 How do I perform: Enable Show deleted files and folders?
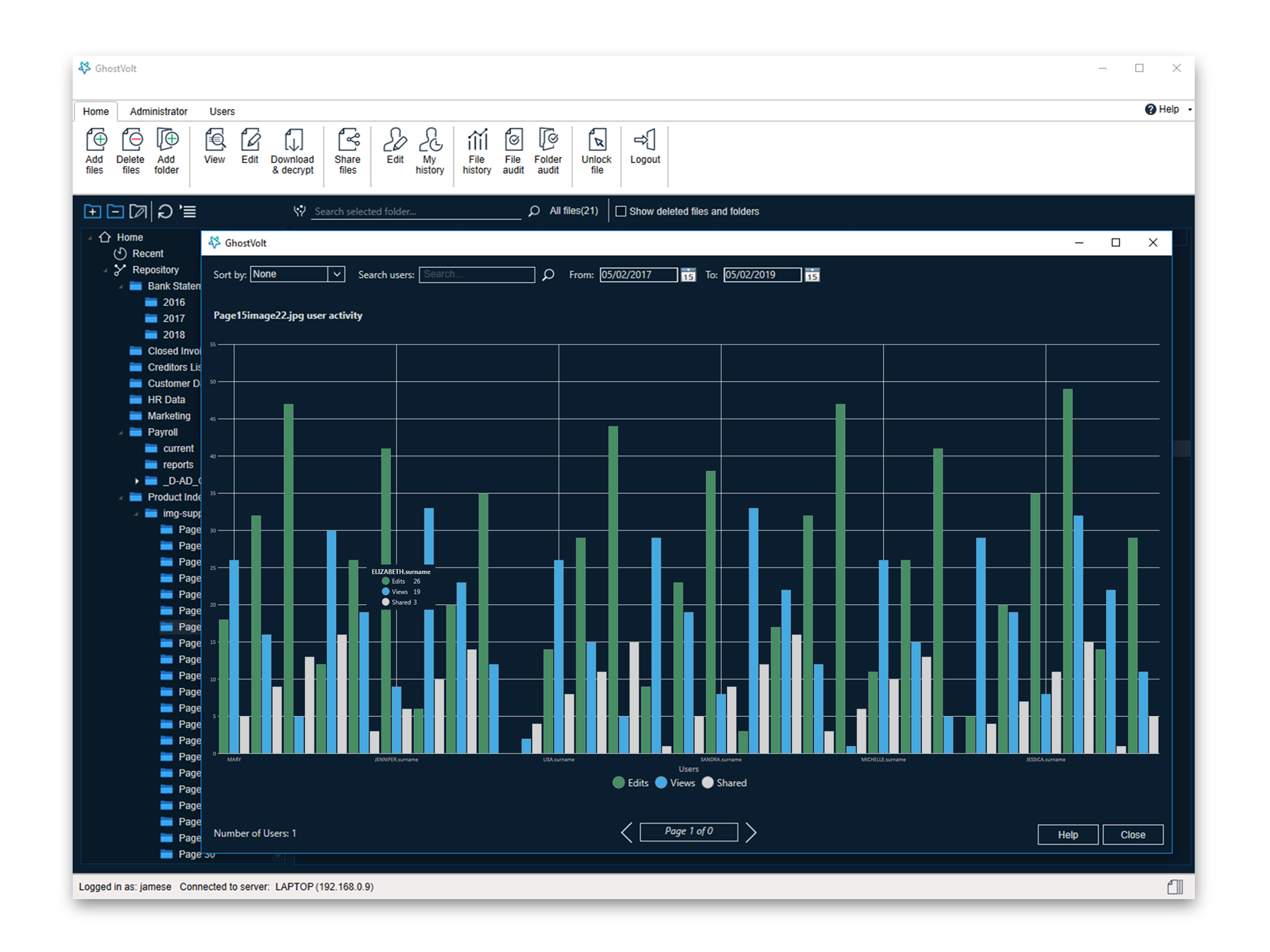pyautogui.click(x=621, y=211)
